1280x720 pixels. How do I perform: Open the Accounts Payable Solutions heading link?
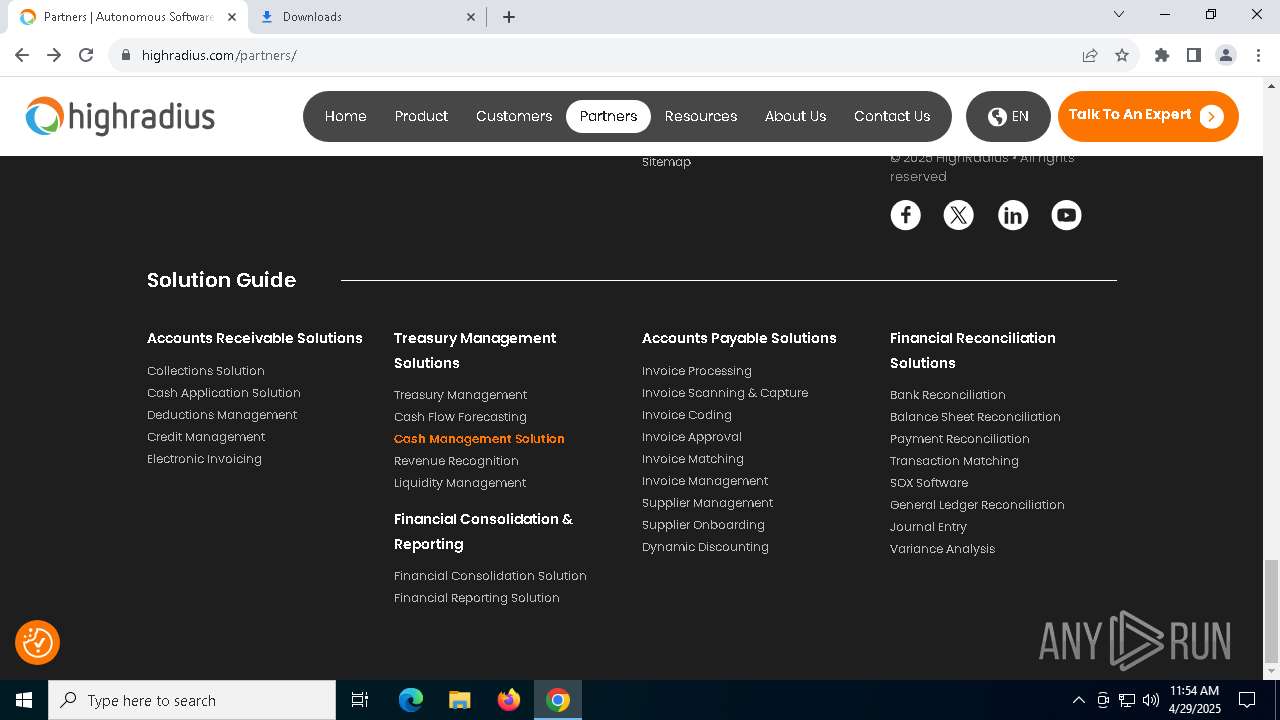[x=739, y=338]
